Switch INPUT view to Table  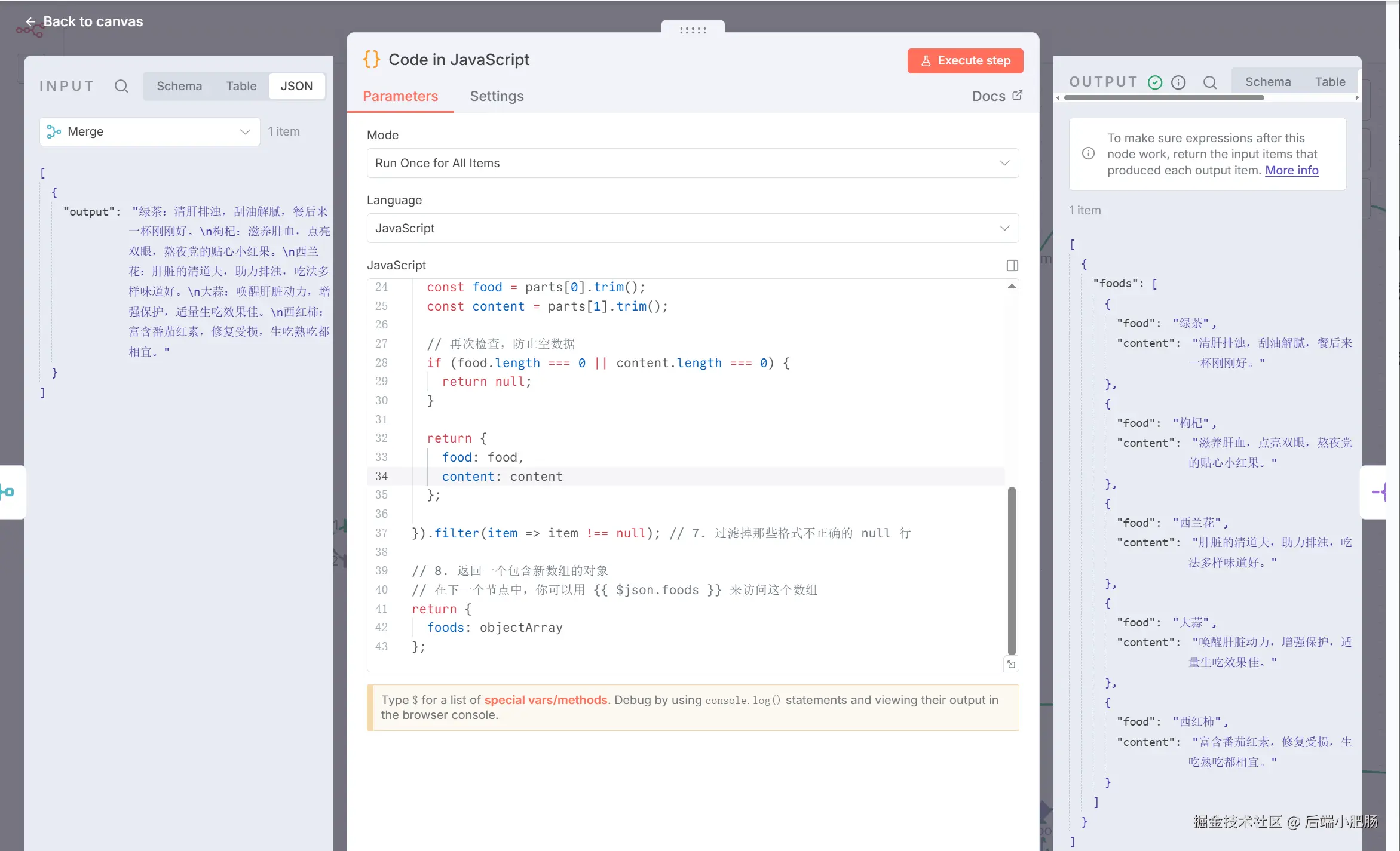coord(241,86)
